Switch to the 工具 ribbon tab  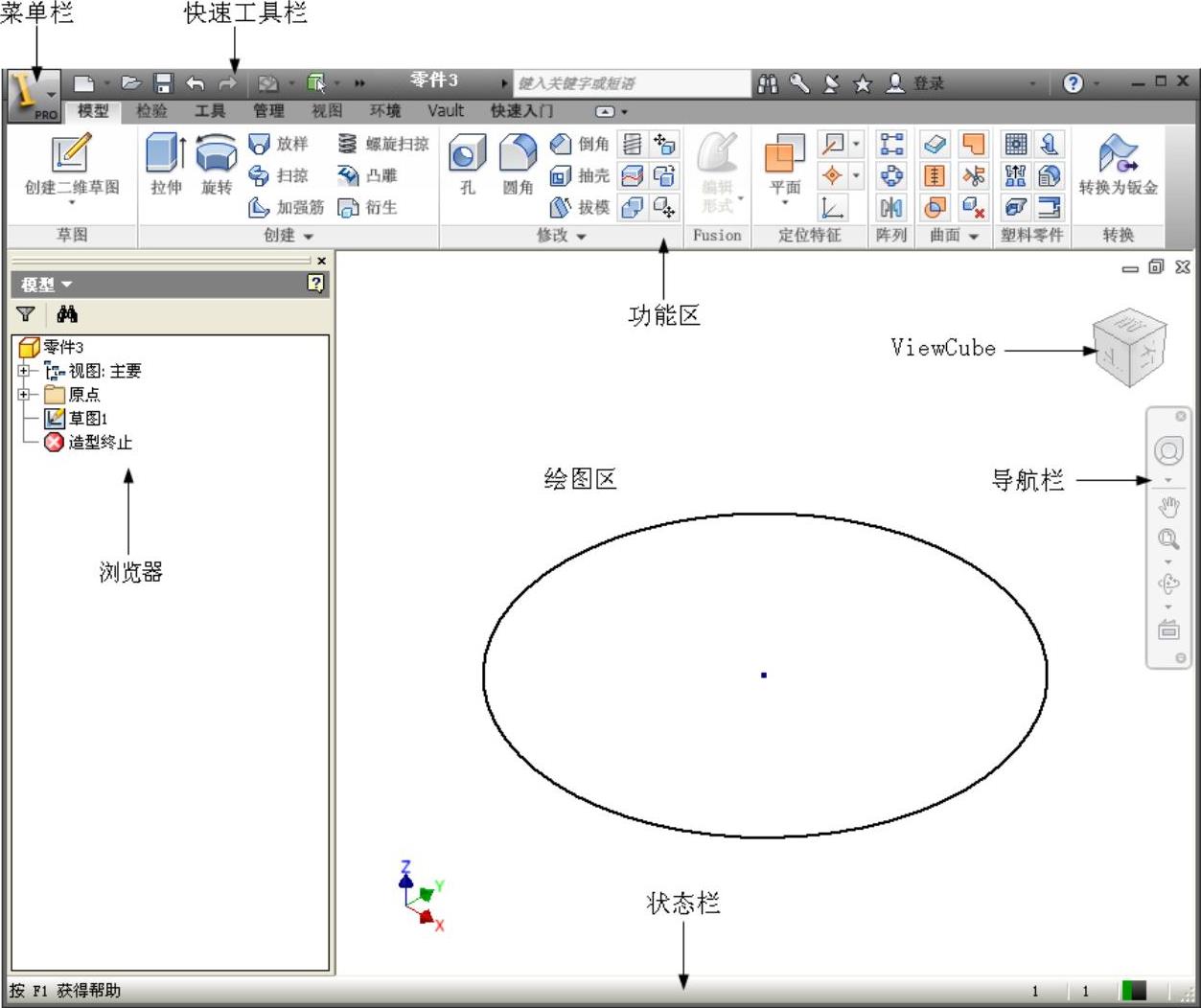tap(210, 111)
